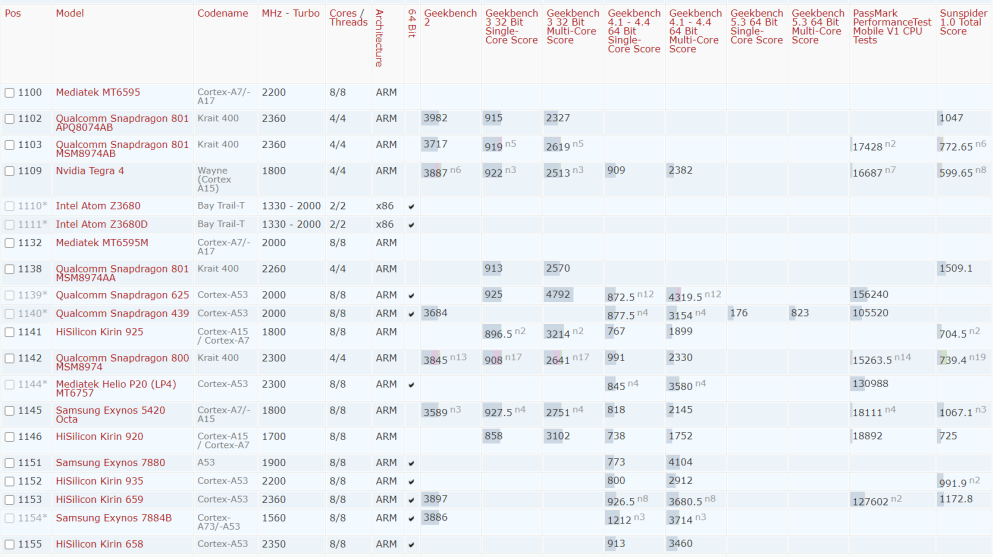
Task: Sort by Geekbench 3 32 Bit Single-Core header
Action: pyautogui.click(x=511, y=27)
